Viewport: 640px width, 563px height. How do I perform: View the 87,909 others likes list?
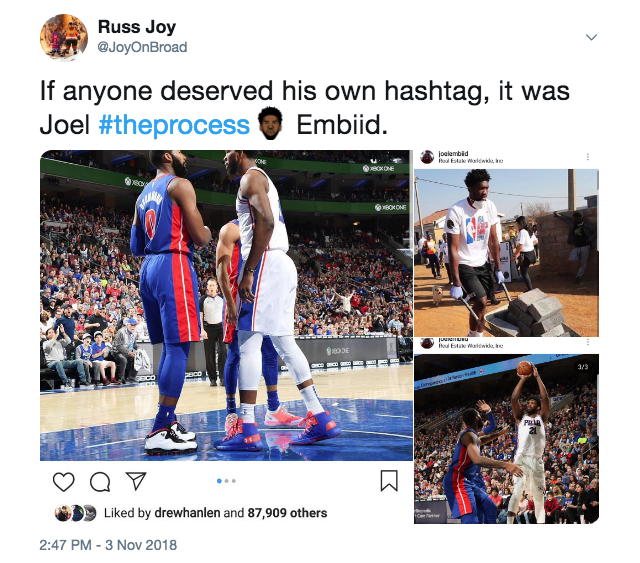[x=287, y=513]
